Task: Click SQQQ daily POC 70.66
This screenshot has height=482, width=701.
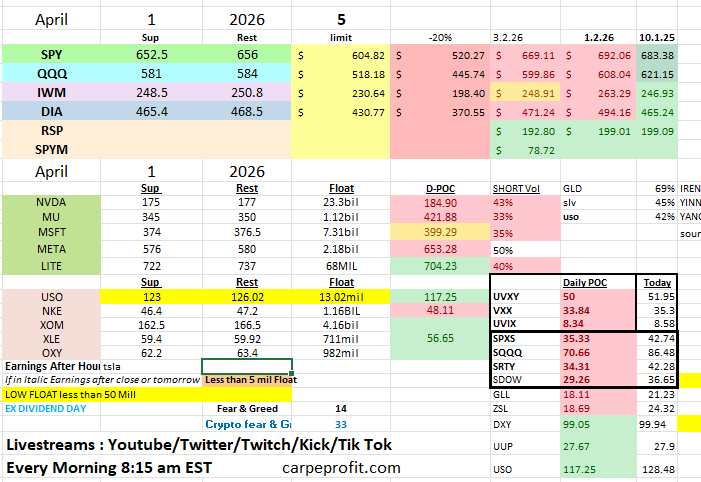Action: point(598,352)
